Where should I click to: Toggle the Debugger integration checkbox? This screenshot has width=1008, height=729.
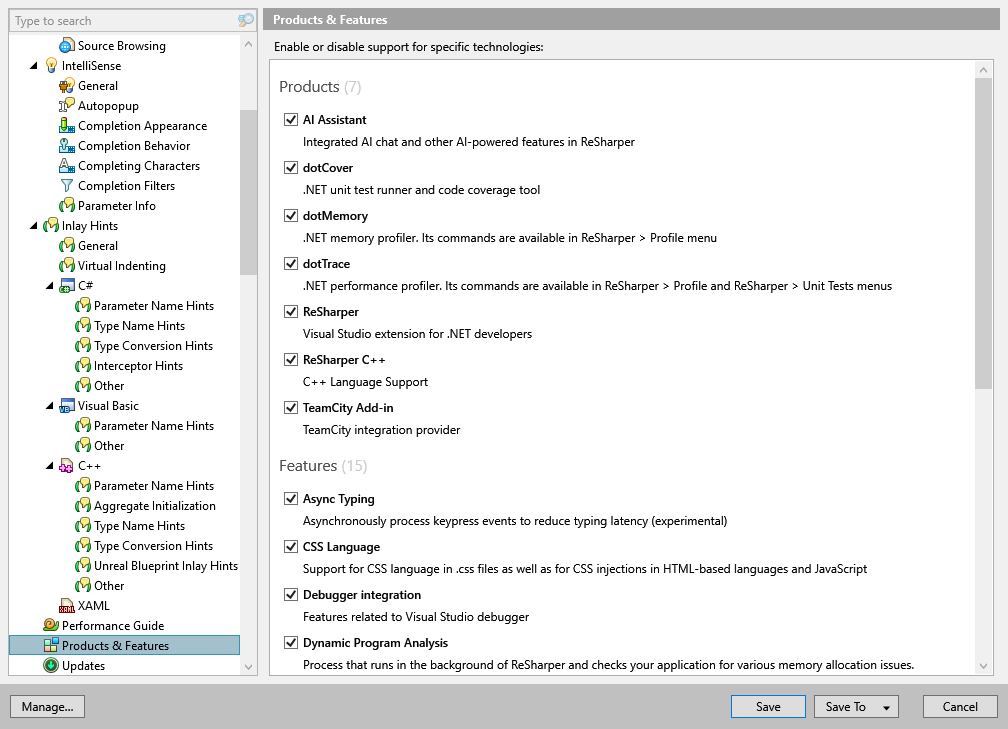click(x=291, y=595)
